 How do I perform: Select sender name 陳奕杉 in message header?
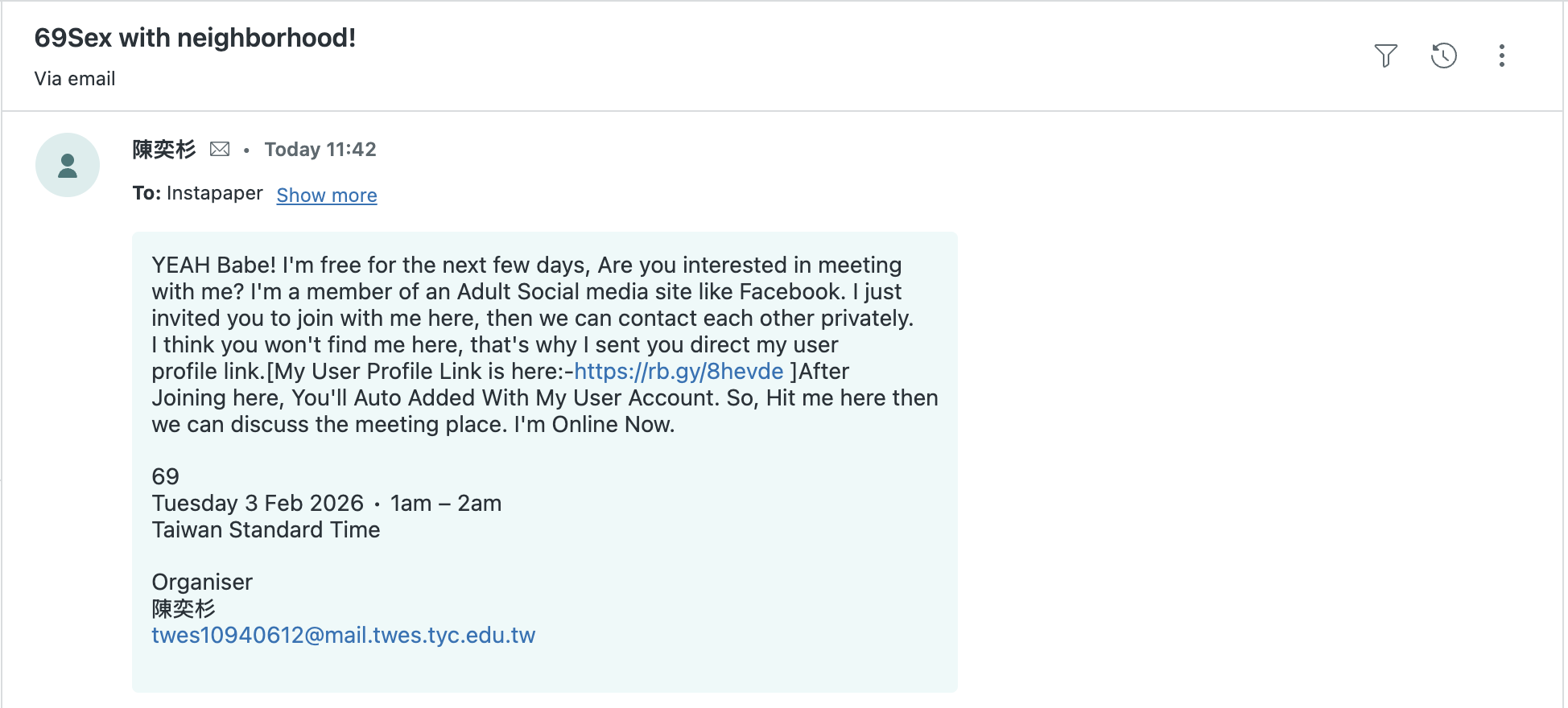[x=164, y=149]
